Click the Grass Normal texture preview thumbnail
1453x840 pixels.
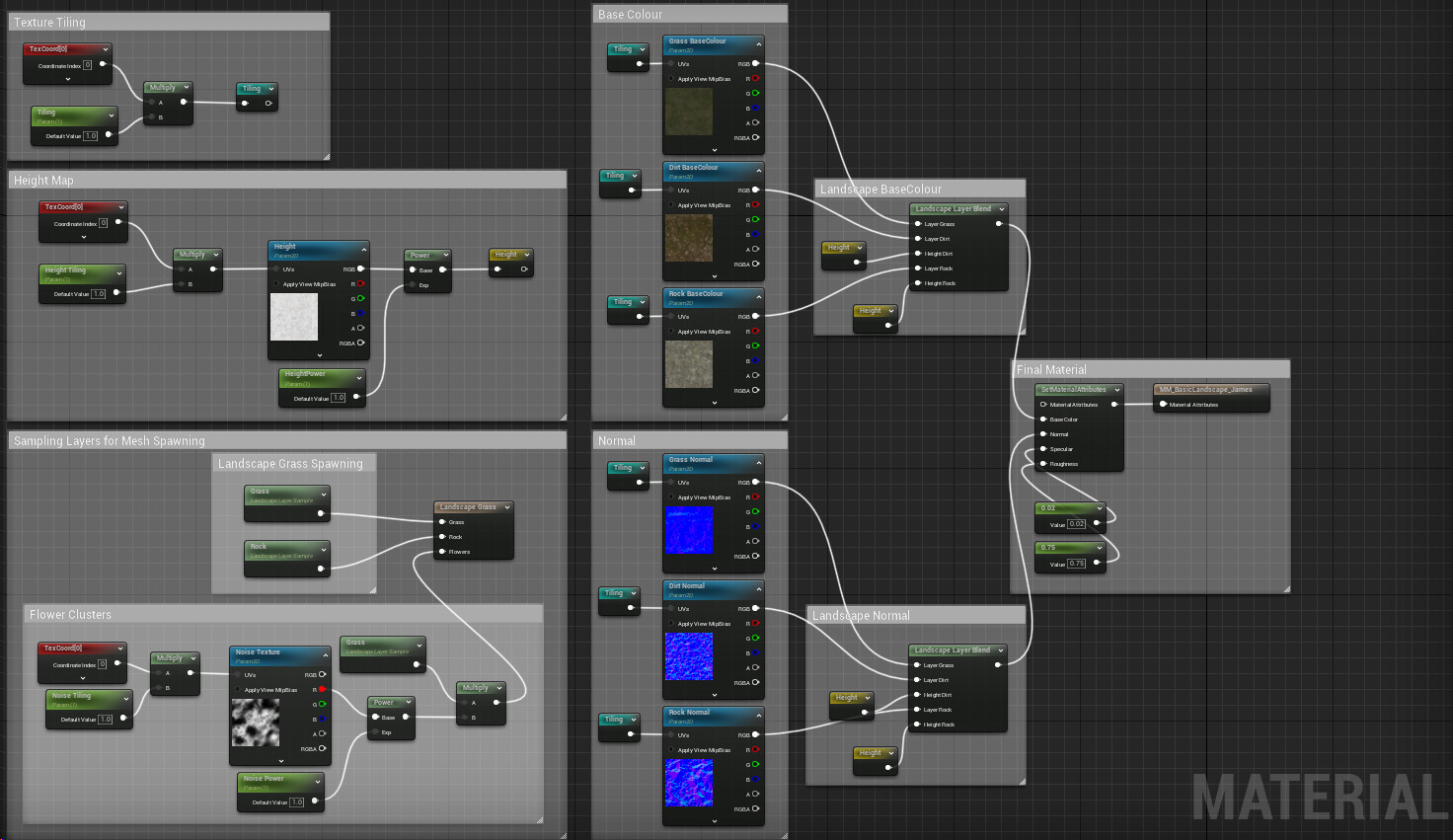pos(688,530)
